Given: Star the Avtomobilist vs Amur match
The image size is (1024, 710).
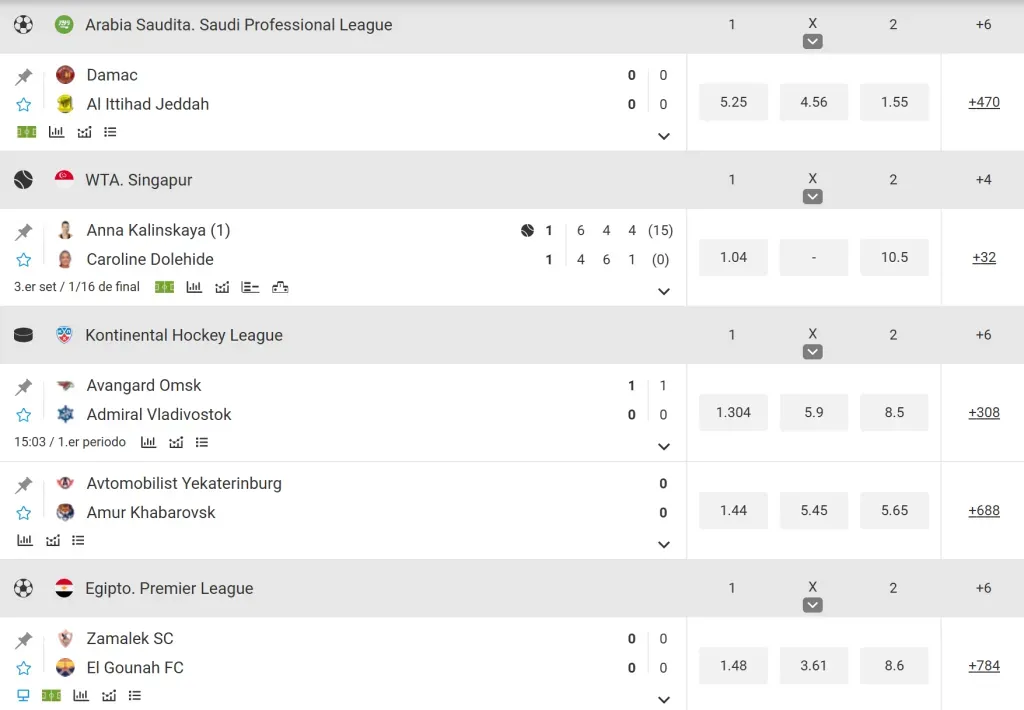Looking at the screenshot, I should [x=24, y=513].
